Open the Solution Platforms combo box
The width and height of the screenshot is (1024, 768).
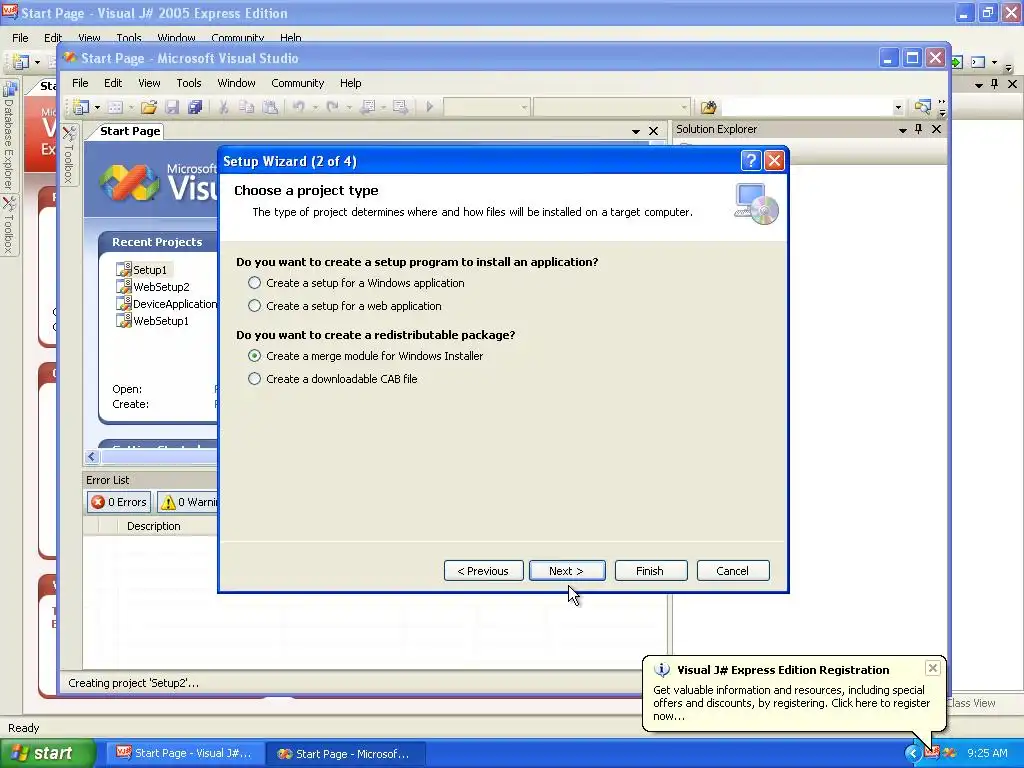611,107
